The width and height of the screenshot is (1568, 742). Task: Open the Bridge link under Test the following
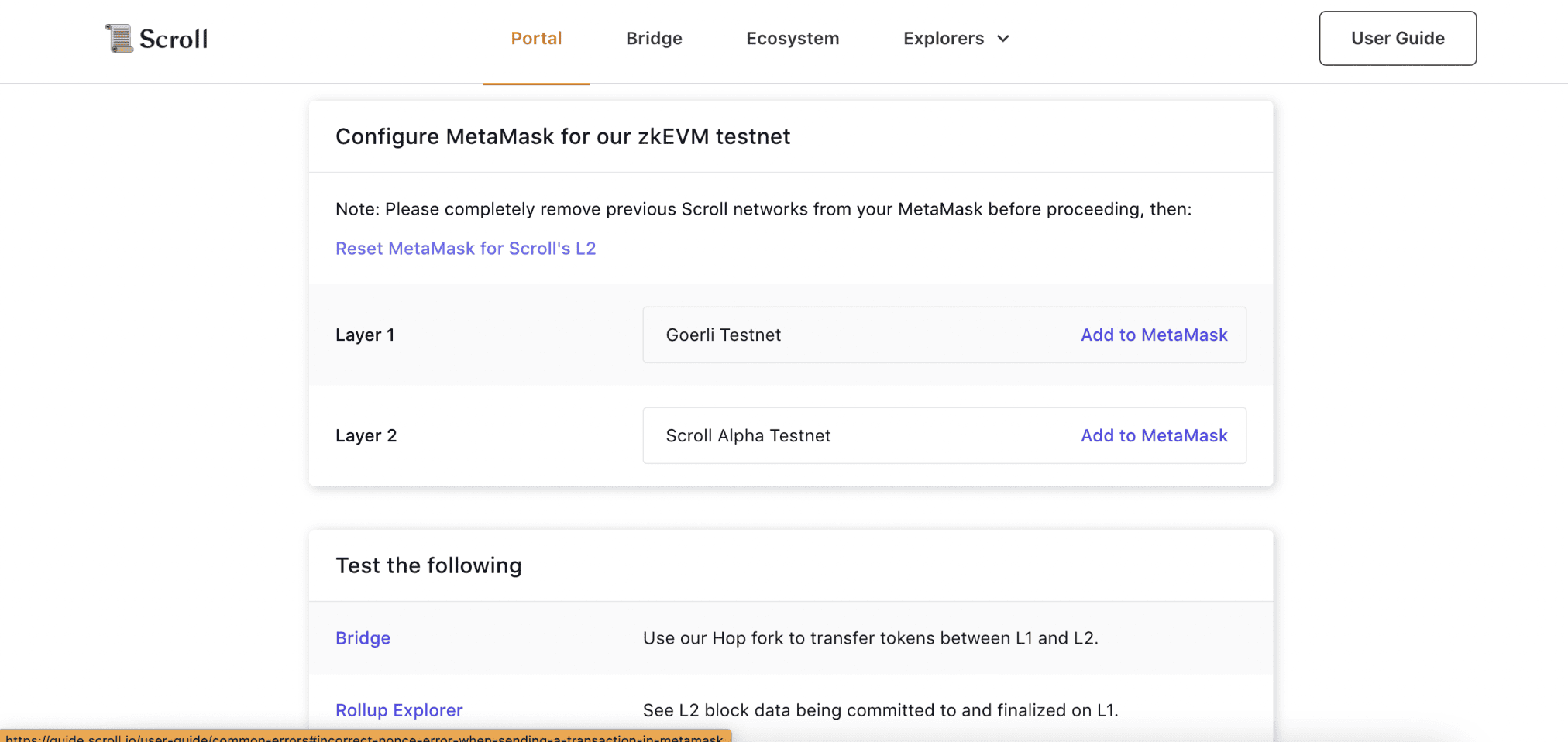pyautogui.click(x=363, y=638)
